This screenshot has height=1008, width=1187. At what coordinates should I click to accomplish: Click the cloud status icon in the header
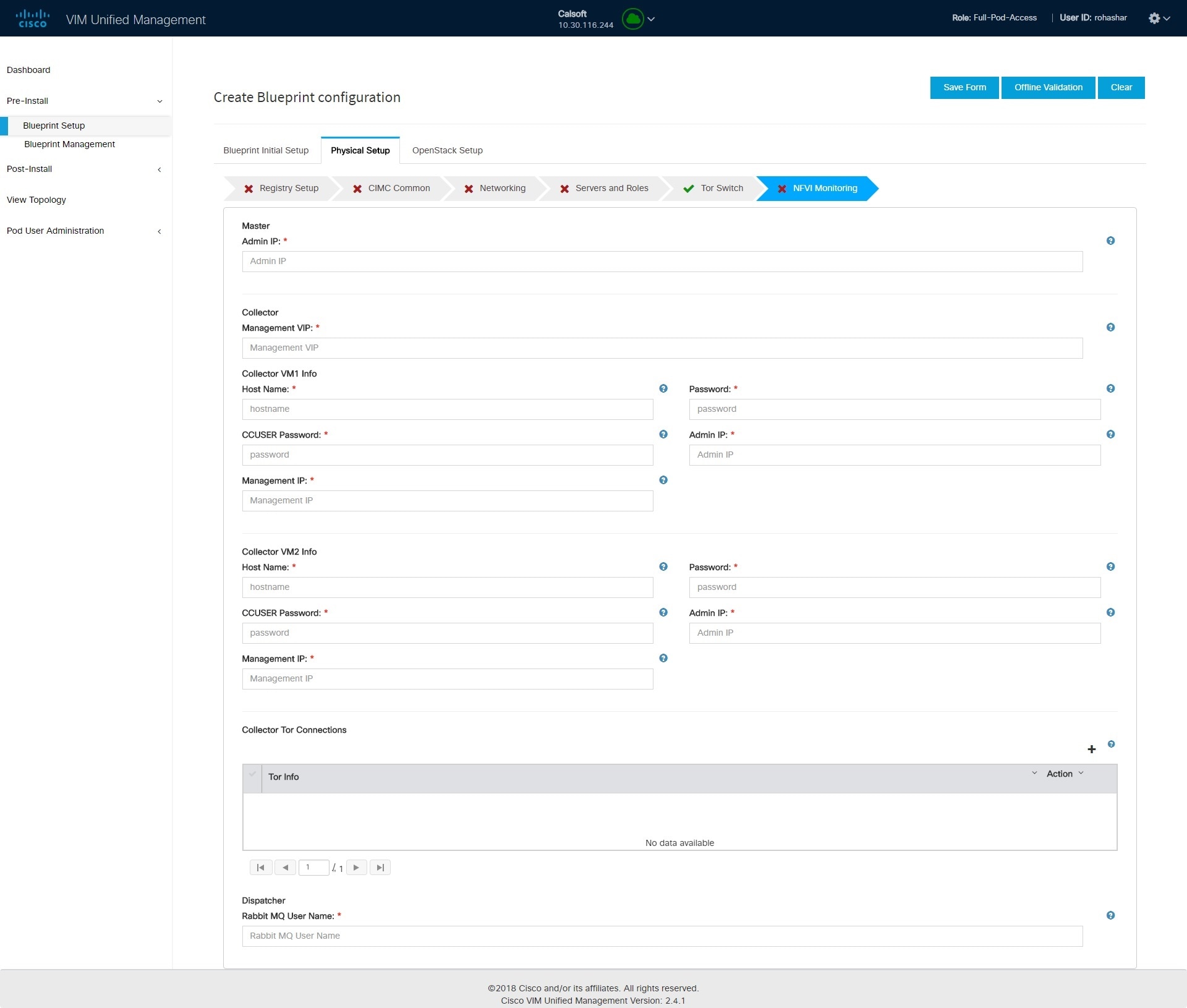[632, 19]
